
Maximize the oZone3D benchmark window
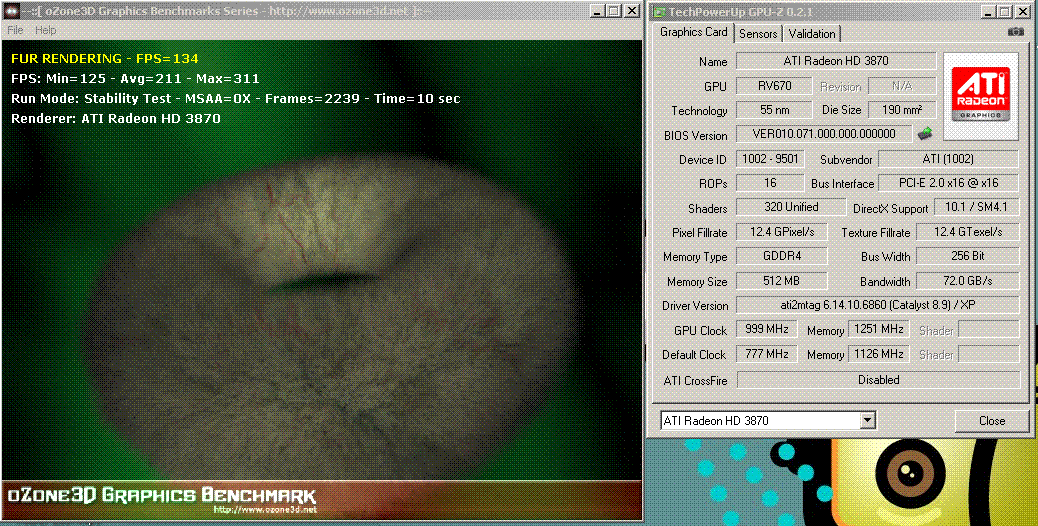point(614,11)
